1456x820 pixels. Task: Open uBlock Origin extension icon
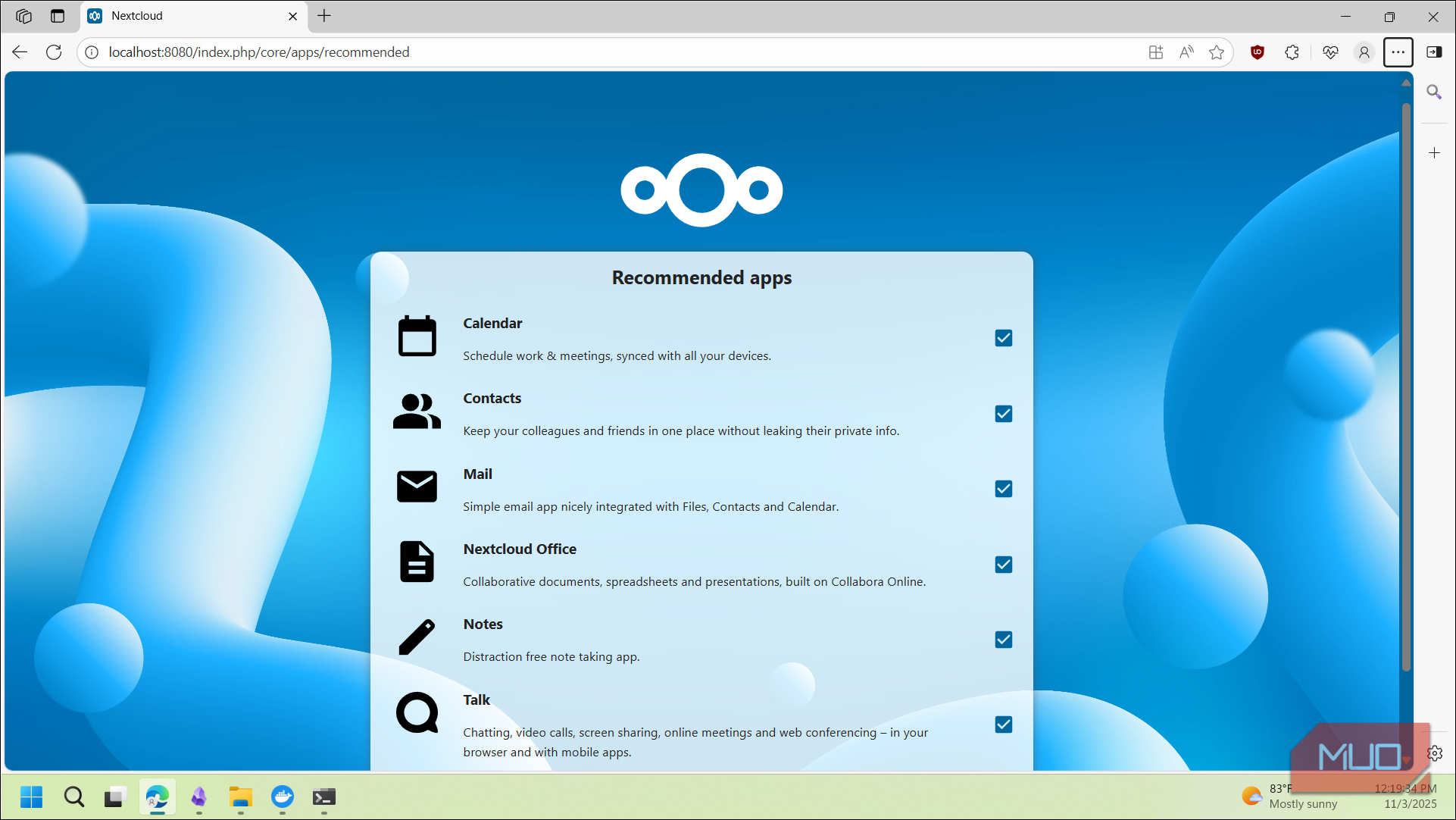tap(1258, 52)
